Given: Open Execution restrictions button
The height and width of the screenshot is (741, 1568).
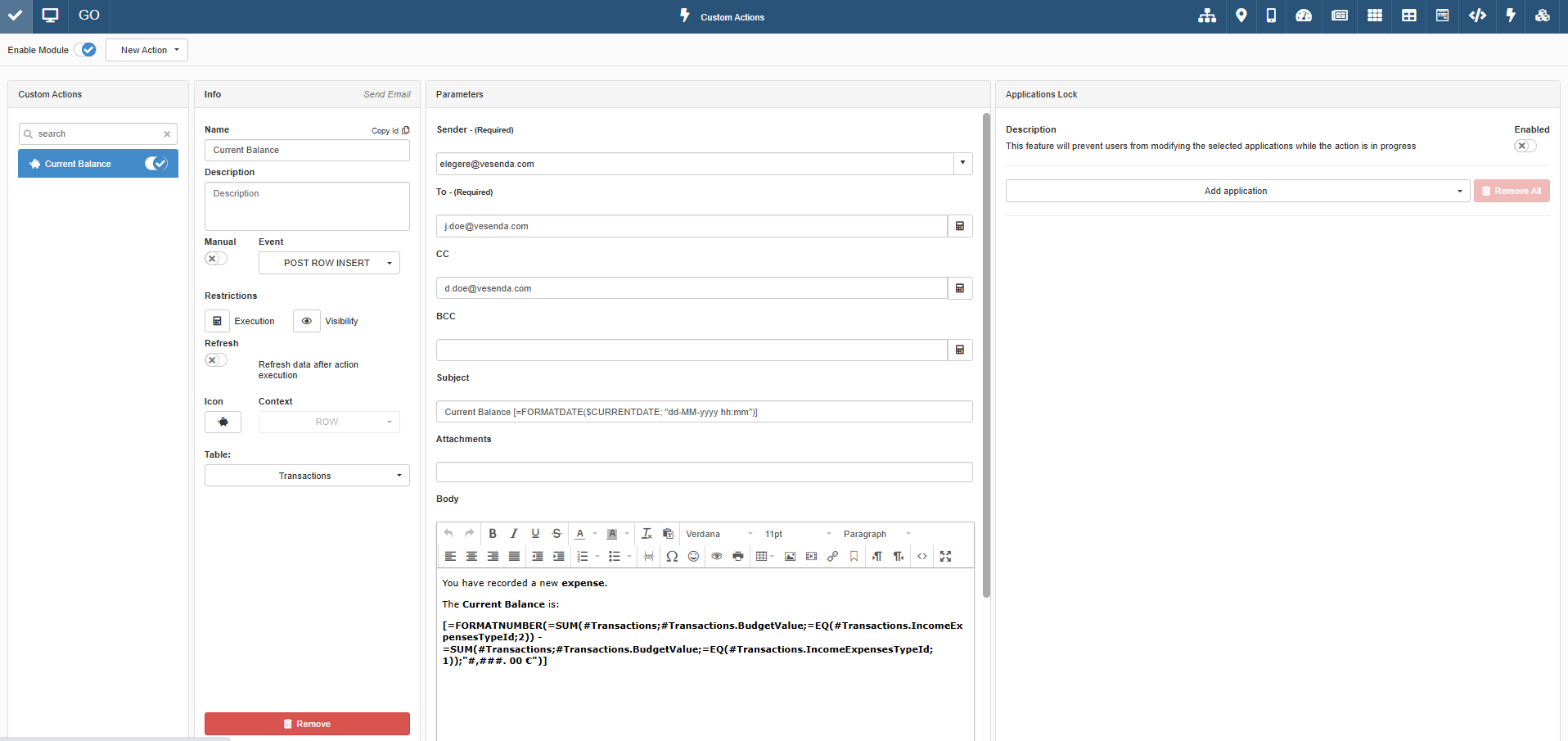Looking at the screenshot, I should point(217,321).
